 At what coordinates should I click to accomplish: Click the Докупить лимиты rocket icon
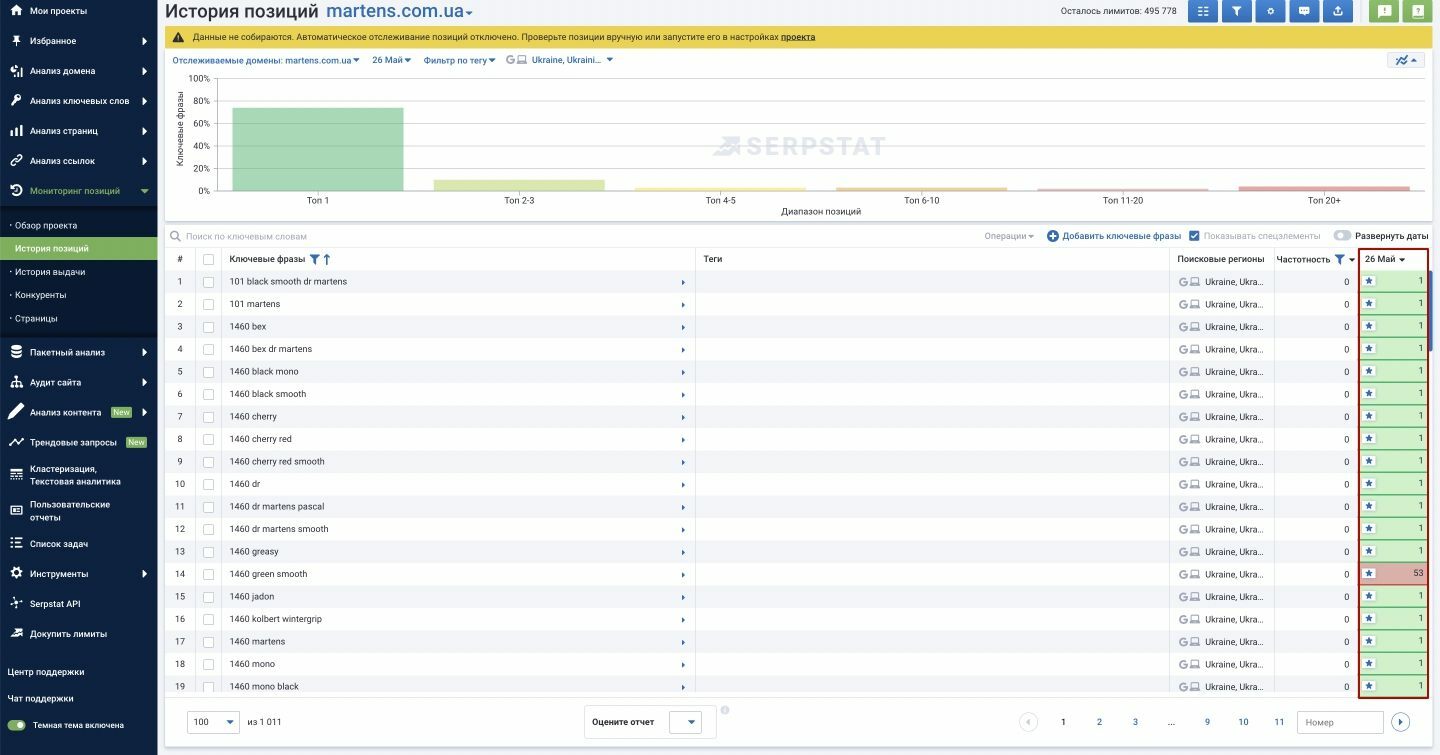pos(16,634)
